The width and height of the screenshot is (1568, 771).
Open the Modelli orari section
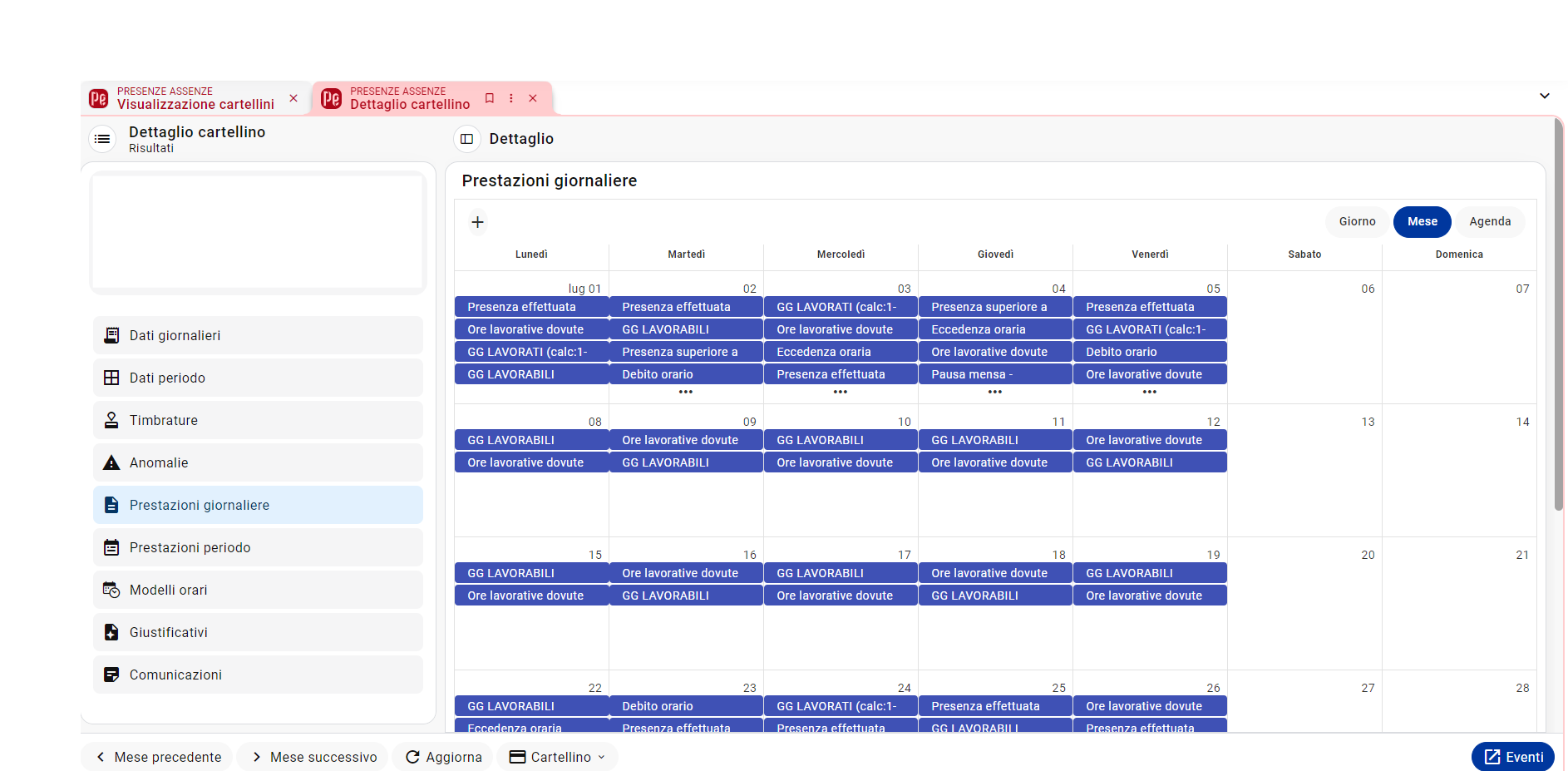[258, 590]
